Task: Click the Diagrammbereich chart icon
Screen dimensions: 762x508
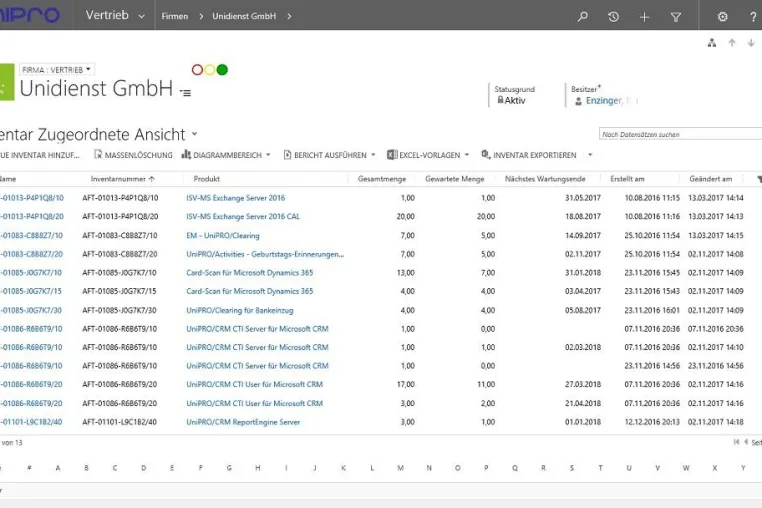Action: pos(186,155)
